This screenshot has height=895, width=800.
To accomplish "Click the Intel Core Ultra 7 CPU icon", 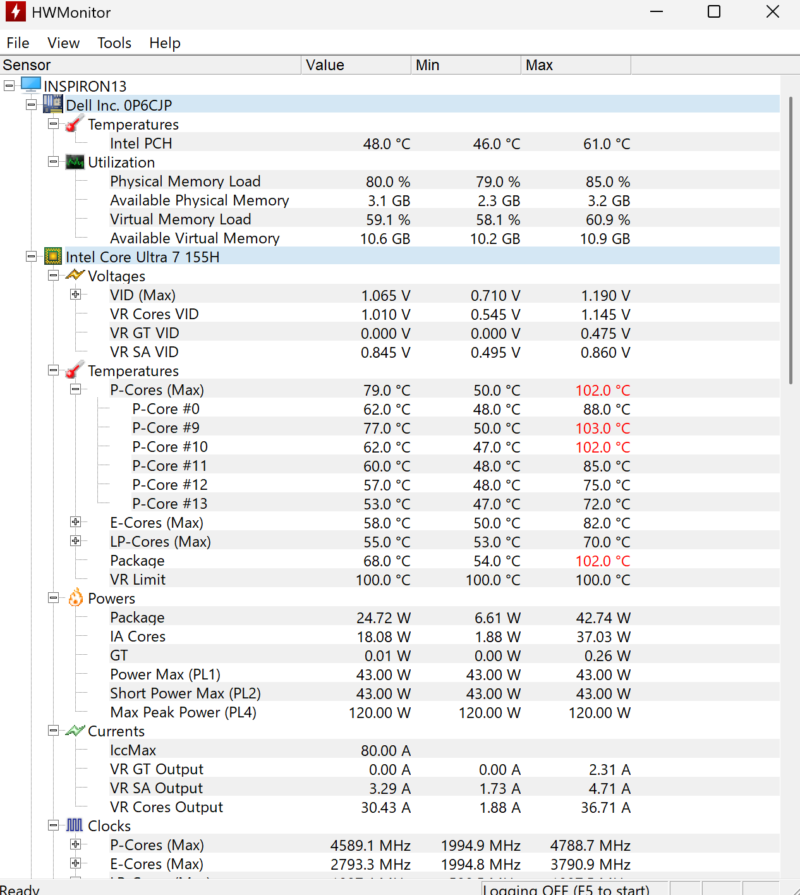I will (53, 257).
